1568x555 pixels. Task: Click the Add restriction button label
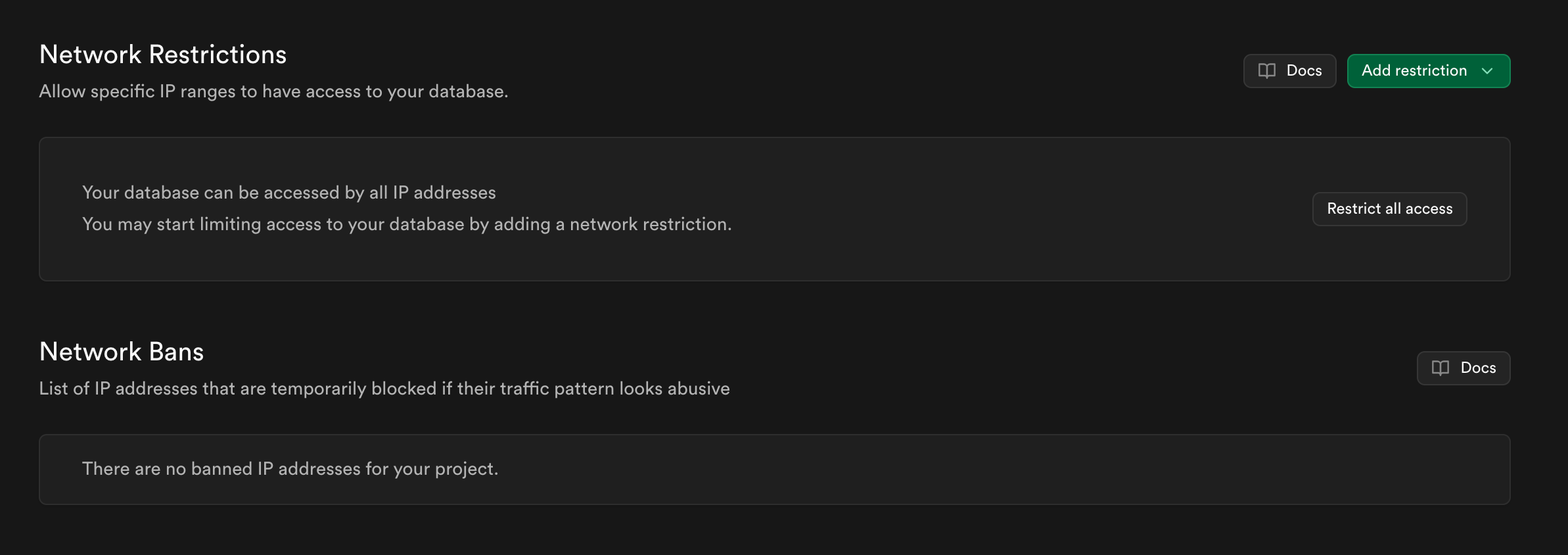tap(1414, 71)
